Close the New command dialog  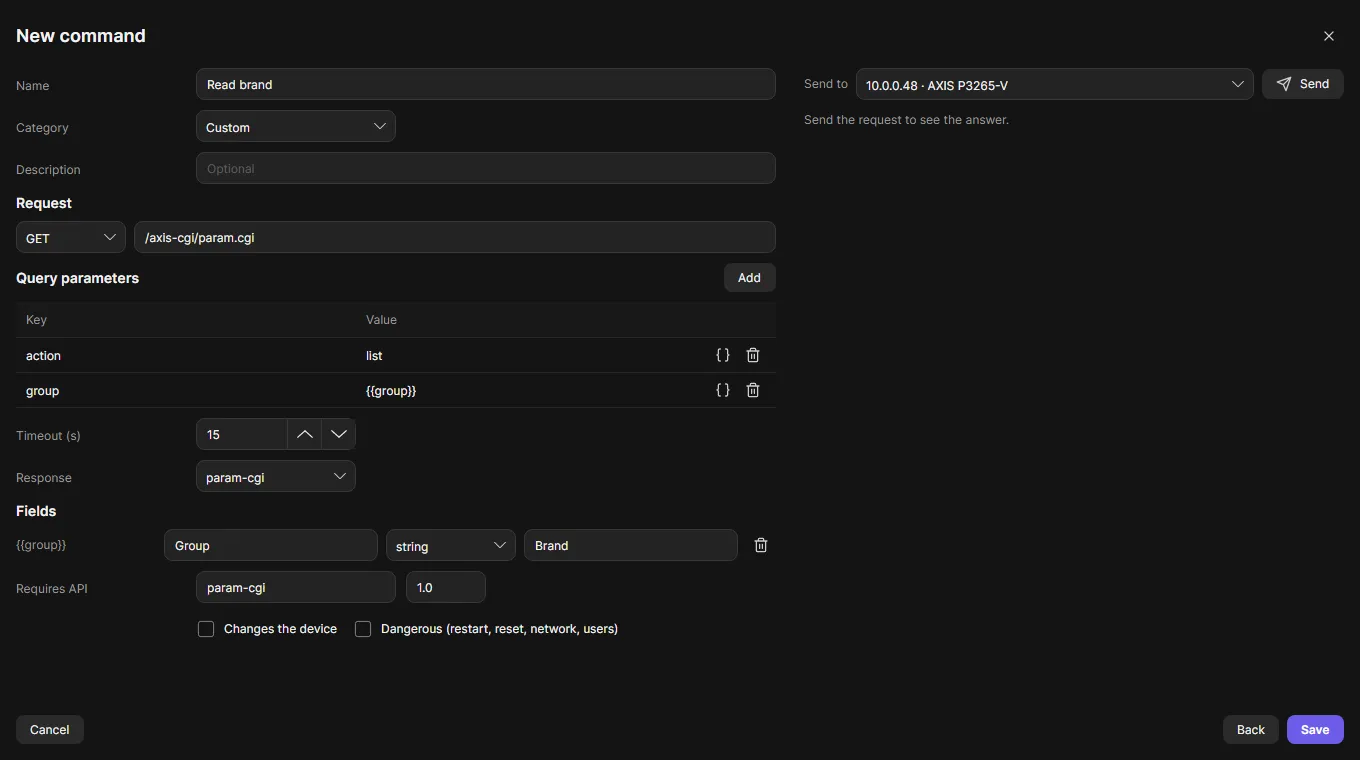coord(1329,36)
